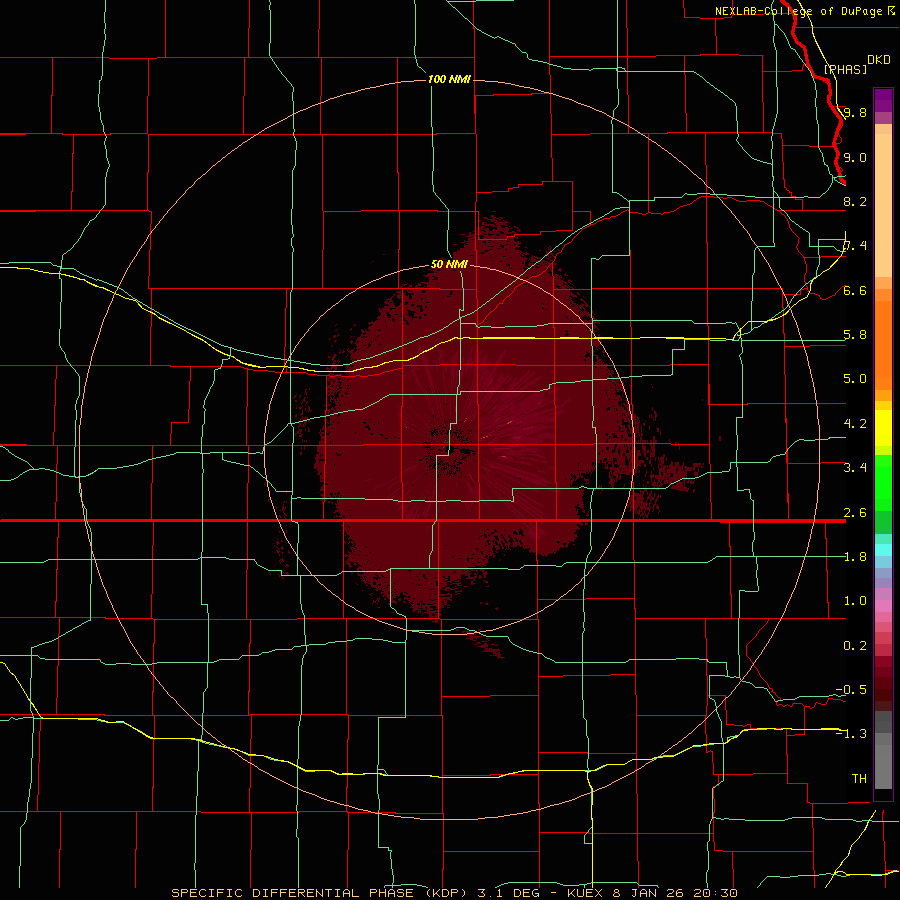The image size is (900, 900).
Task: Click the 5.8 value on color scale
Action: click(x=855, y=335)
